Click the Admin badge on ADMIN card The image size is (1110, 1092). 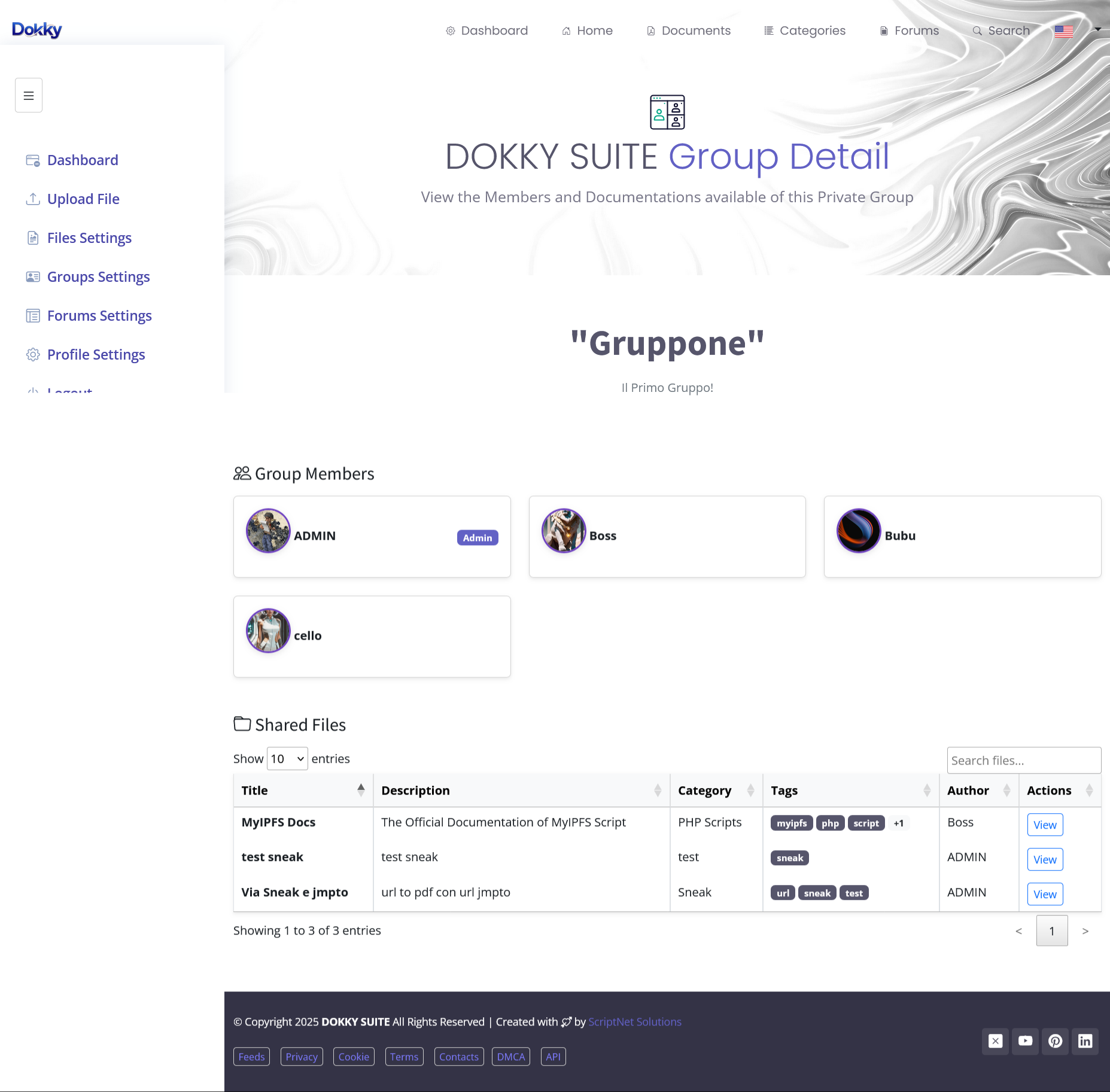[478, 538]
